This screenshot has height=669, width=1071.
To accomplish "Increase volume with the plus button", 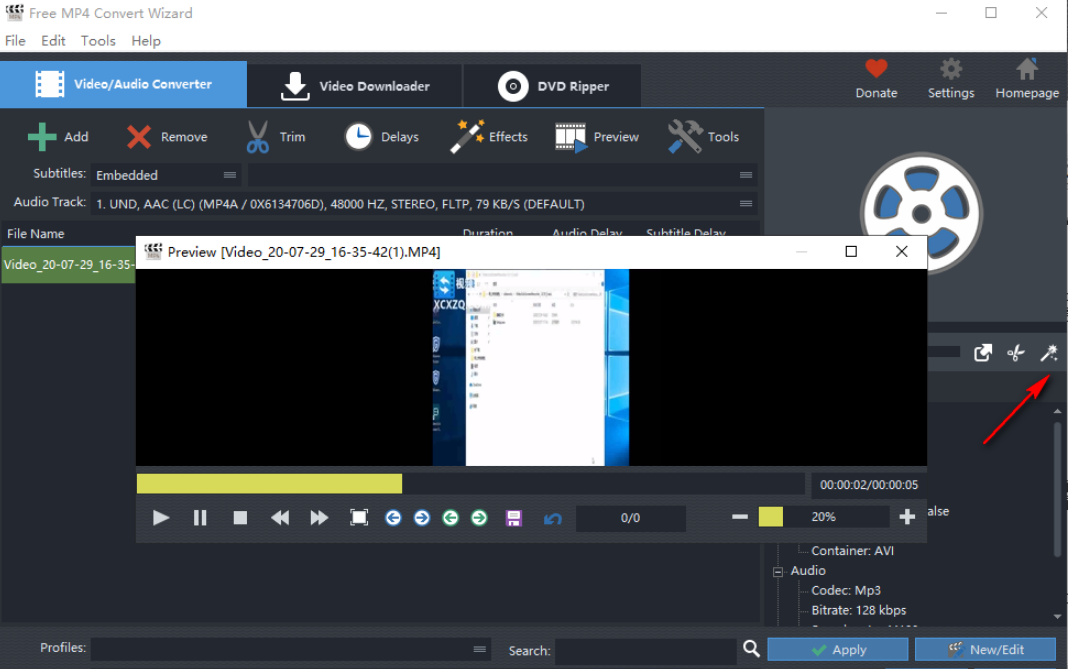I will coord(907,517).
